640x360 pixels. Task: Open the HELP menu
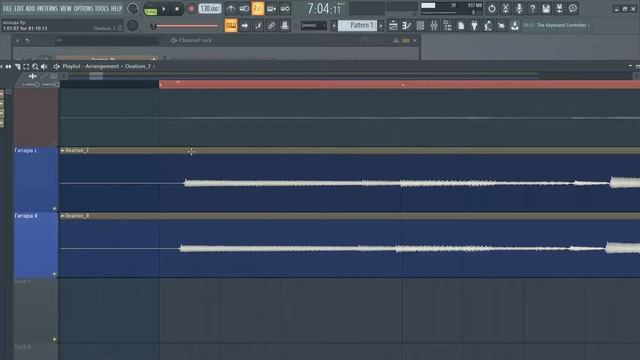click(x=116, y=8)
